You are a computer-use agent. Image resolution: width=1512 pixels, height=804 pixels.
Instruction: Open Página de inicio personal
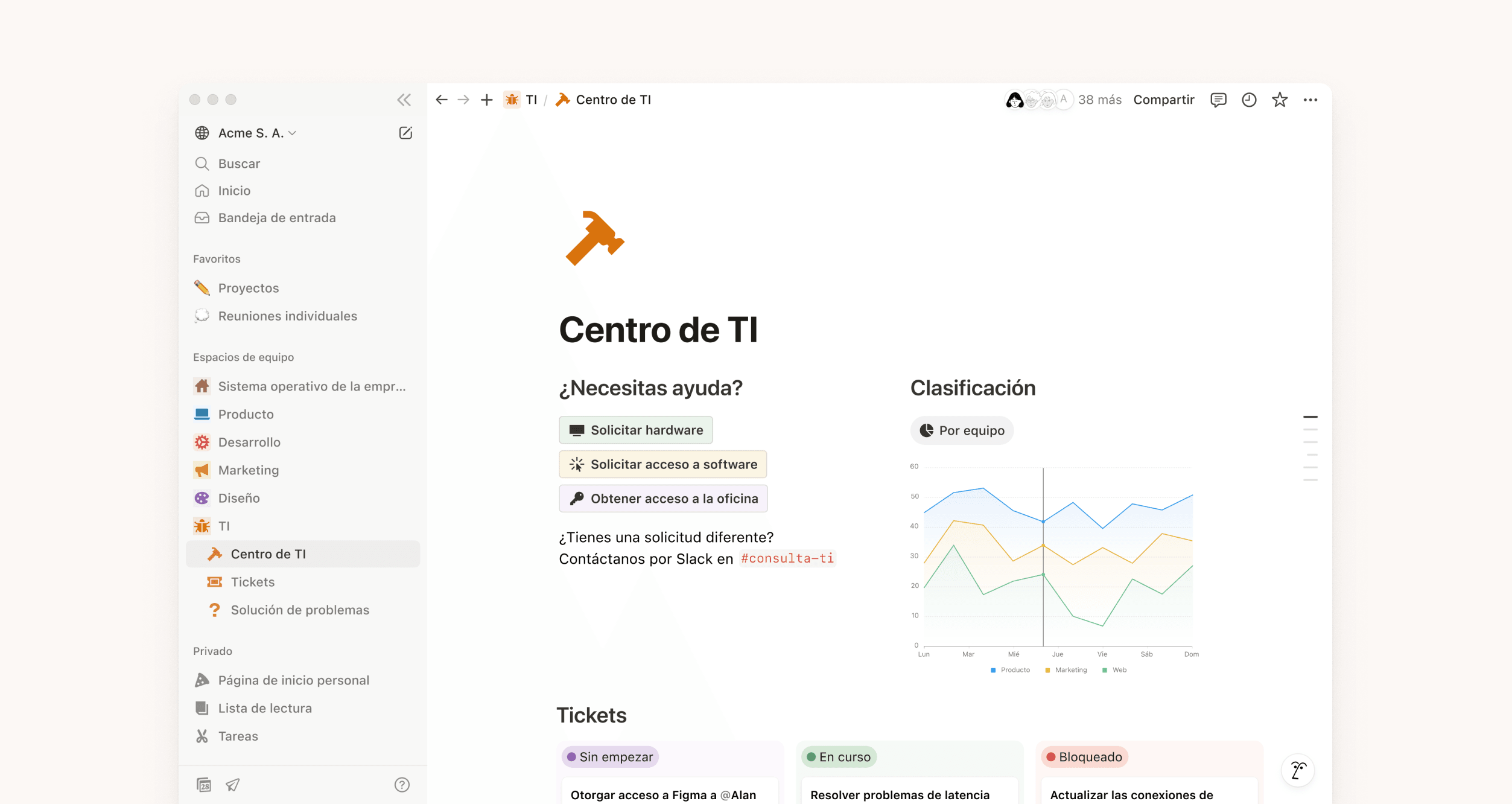(302, 680)
